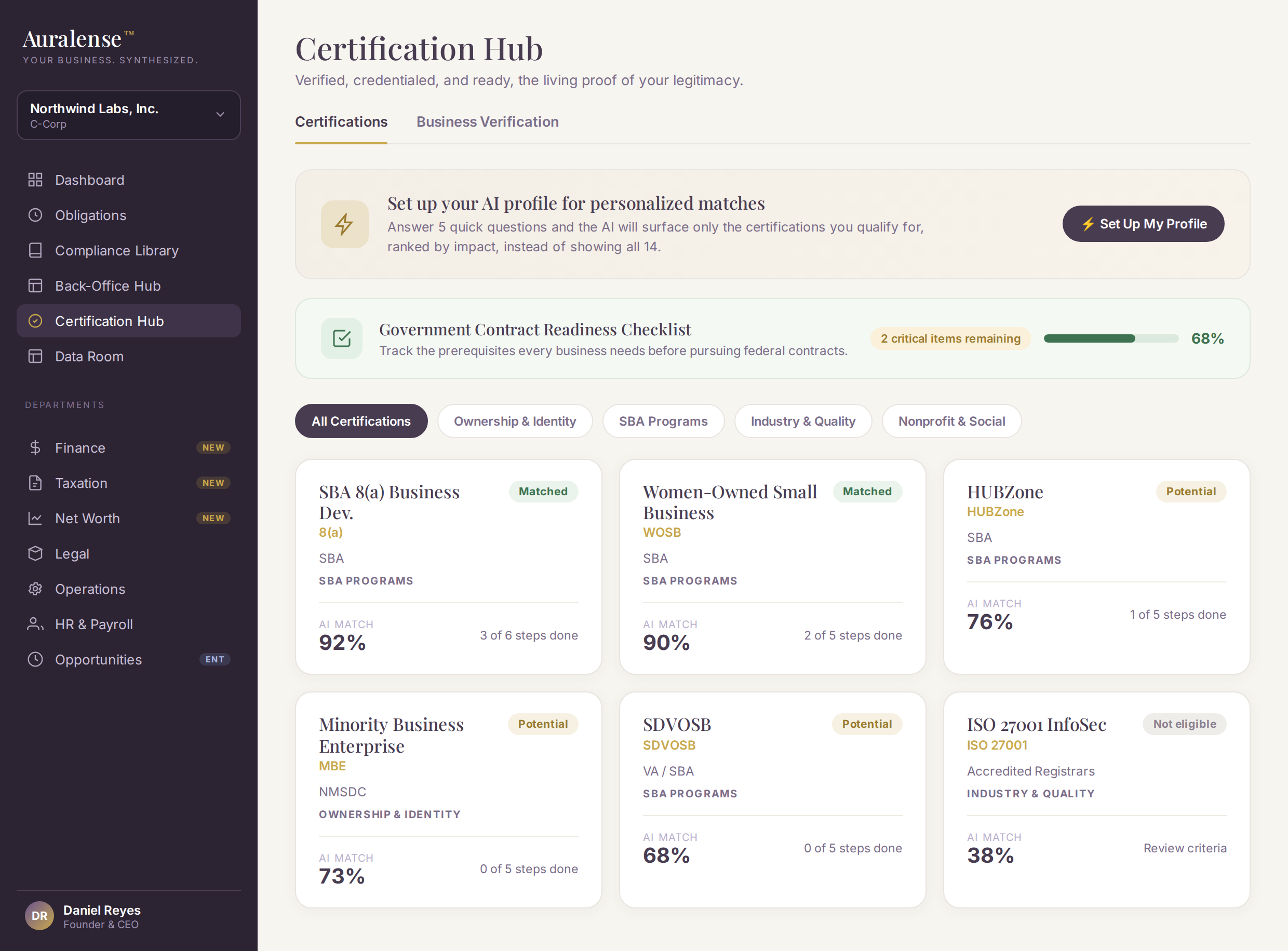Viewport: 1288px width, 951px height.
Task: Open Daniel Reyes user profile
Action: pos(128,916)
